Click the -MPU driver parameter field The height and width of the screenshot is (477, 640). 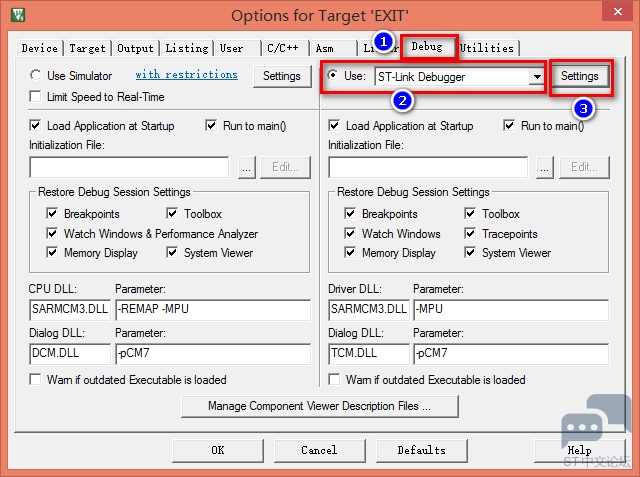tap(511, 310)
